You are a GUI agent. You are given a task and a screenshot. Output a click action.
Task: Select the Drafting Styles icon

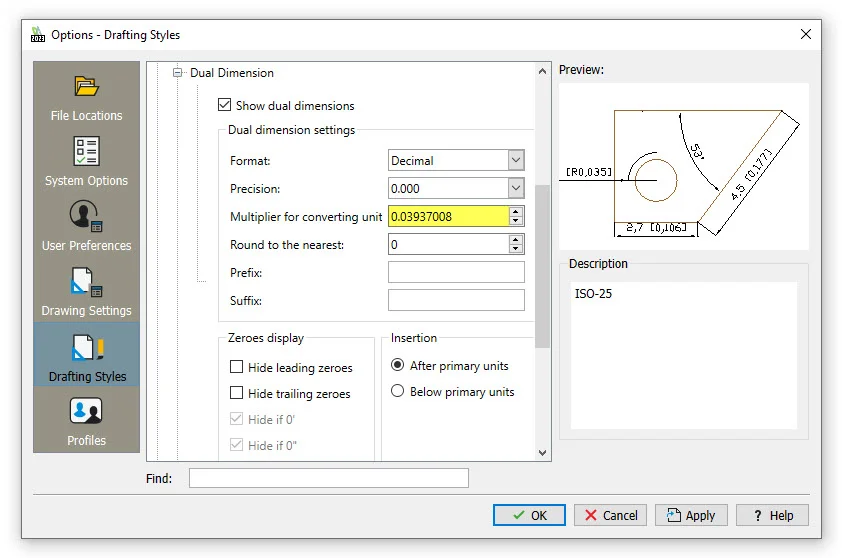click(86, 349)
